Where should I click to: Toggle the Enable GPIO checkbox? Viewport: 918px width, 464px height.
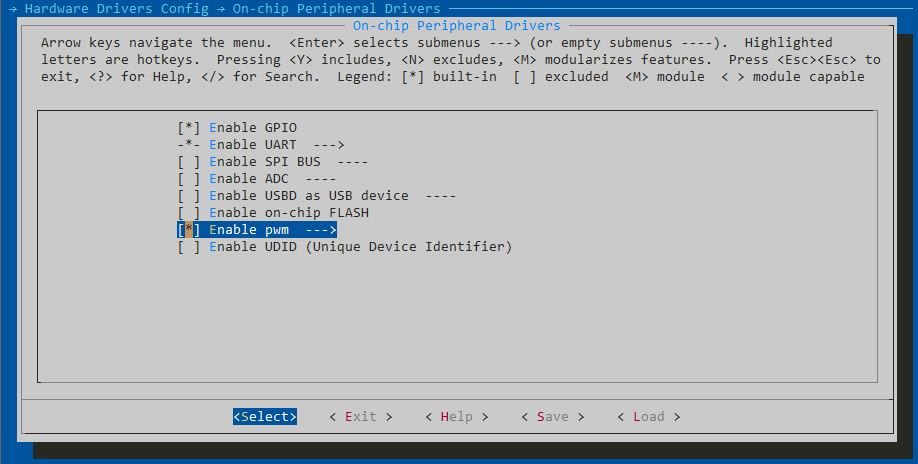189,128
